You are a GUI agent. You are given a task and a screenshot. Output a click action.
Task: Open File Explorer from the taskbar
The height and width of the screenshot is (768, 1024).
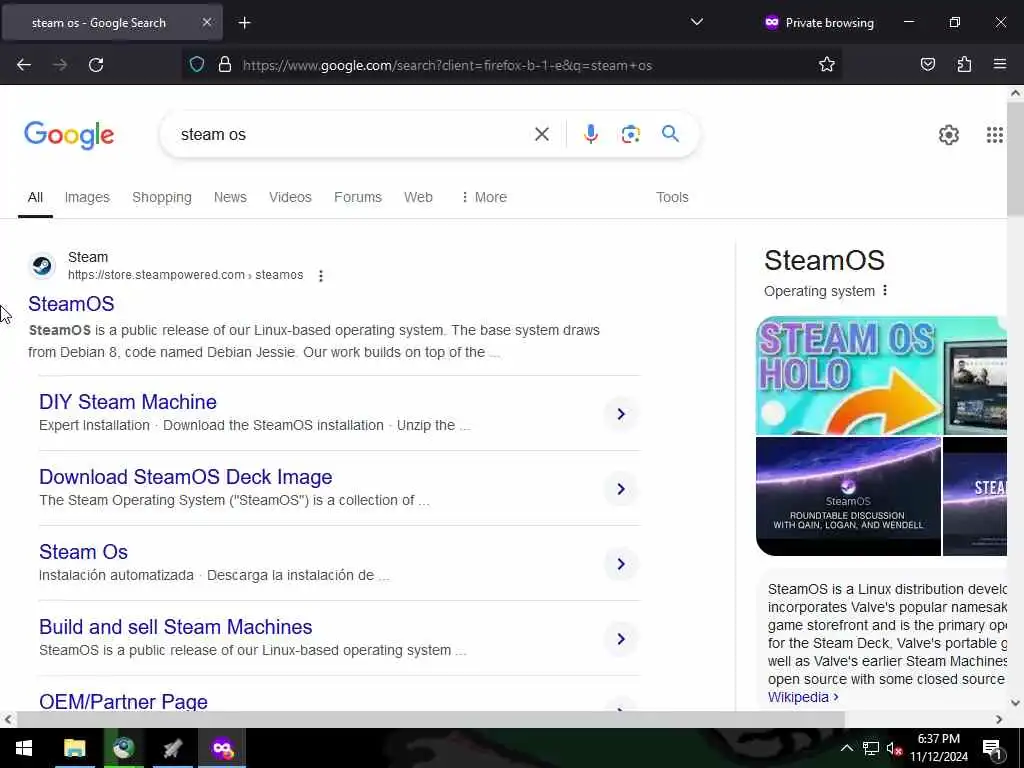coord(74,748)
